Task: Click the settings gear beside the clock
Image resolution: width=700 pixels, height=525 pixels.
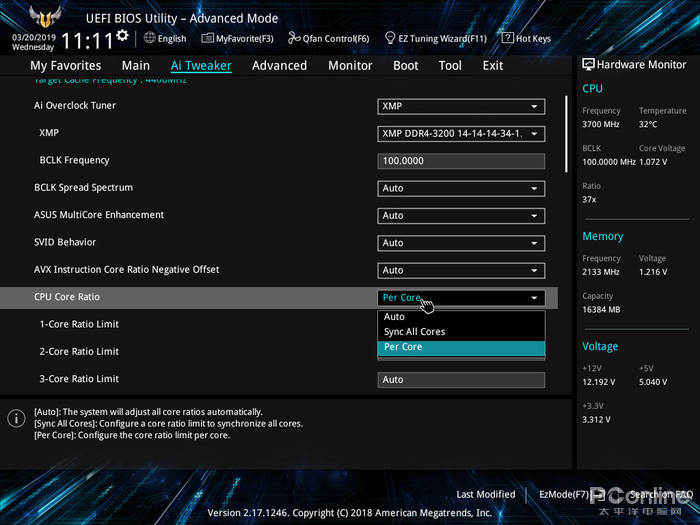Action: (122, 35)
